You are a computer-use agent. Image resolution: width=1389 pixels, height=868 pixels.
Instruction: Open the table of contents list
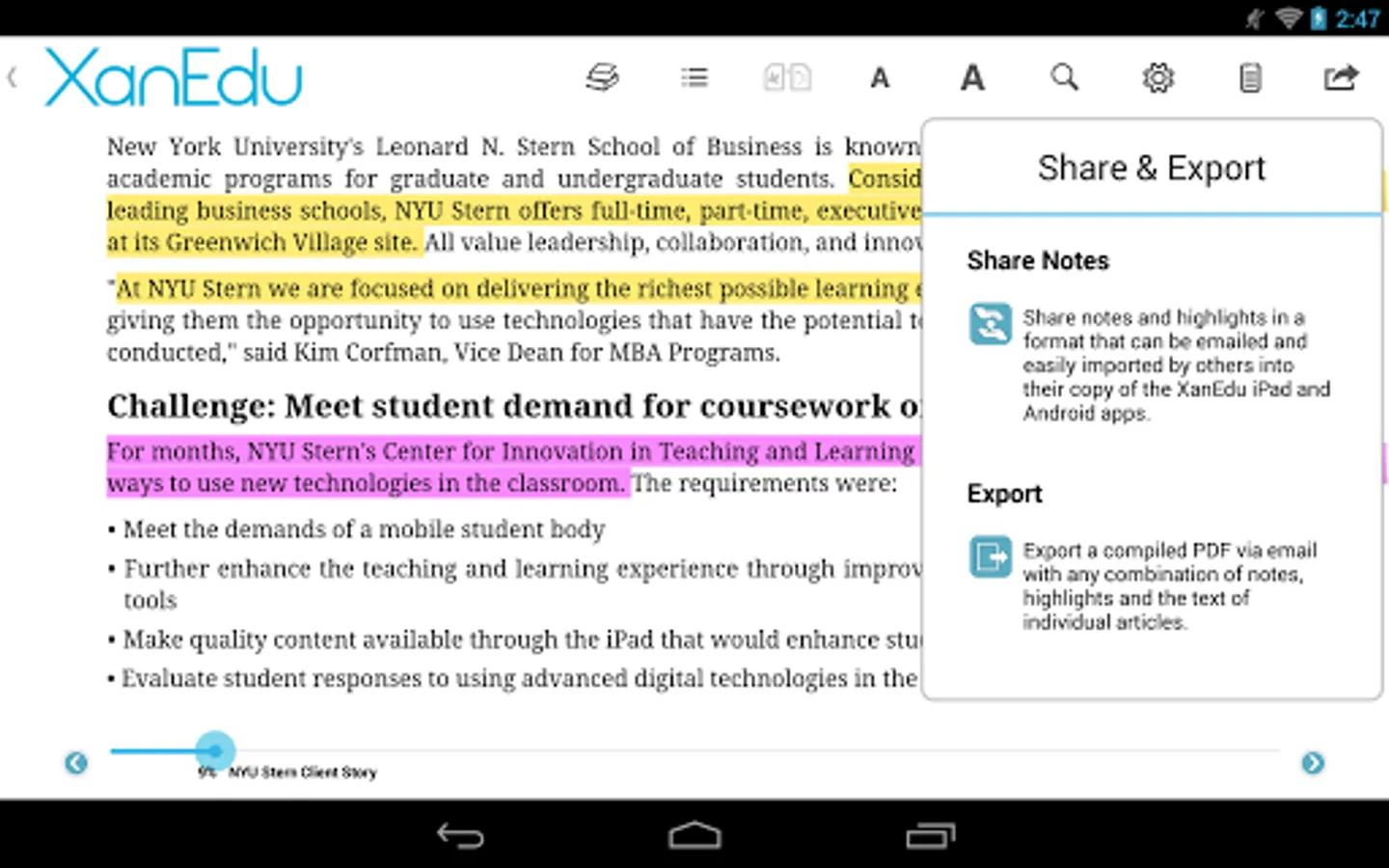(x=694, y=77)
